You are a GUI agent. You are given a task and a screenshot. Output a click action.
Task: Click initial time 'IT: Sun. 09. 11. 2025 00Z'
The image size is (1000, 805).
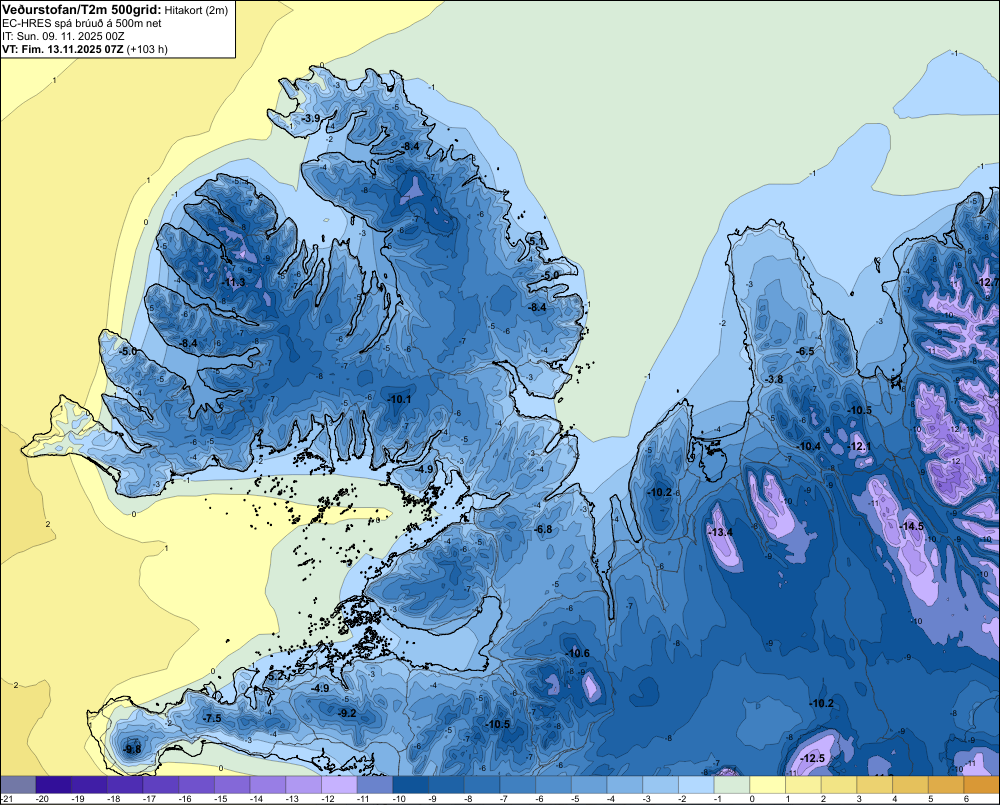(x=63, y=36)
